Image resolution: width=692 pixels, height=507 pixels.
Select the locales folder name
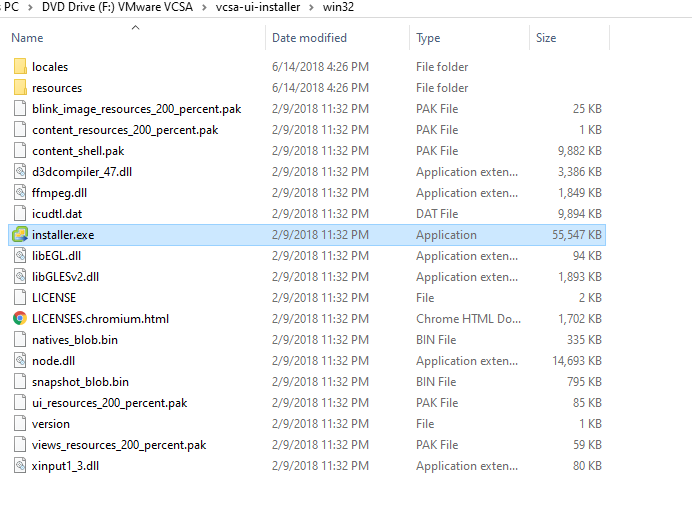(x=50, y=67)
